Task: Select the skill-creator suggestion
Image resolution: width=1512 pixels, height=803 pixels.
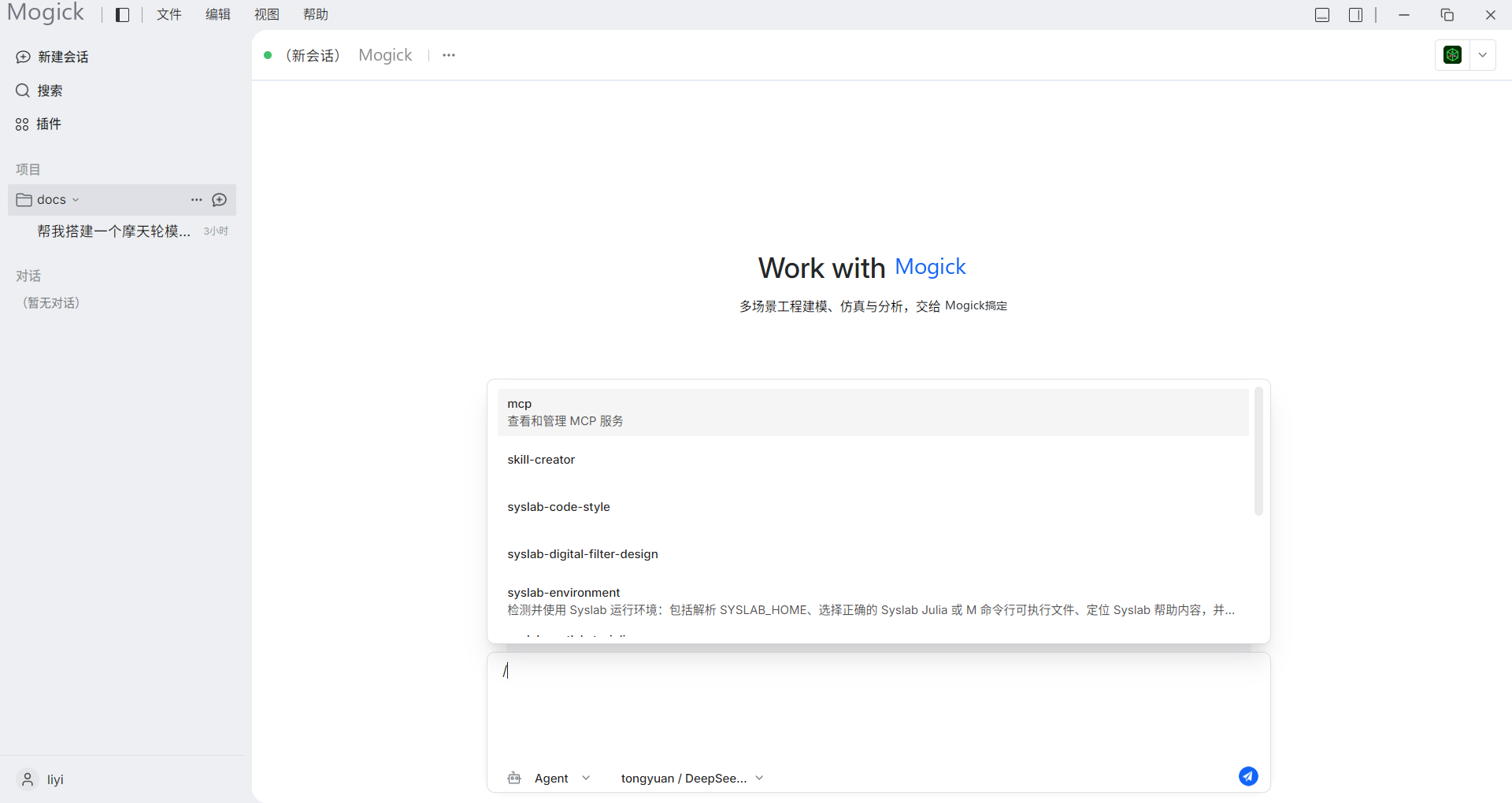Action: (x=873, y=460)
